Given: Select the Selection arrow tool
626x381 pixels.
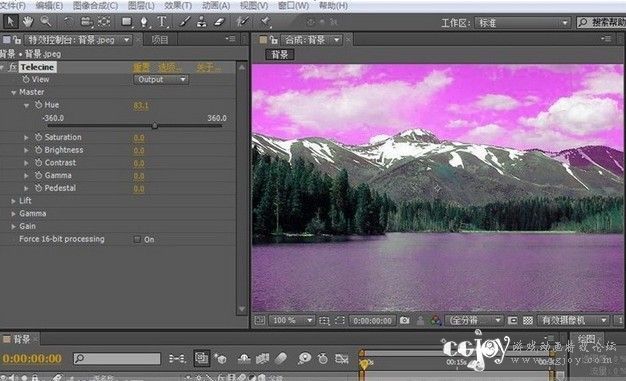Looking at the screenshot, I should [x=11, y=22].
